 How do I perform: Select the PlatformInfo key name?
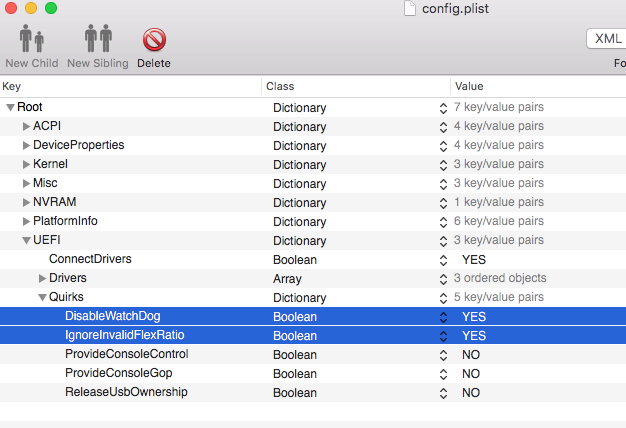click(x=65, y=221)
